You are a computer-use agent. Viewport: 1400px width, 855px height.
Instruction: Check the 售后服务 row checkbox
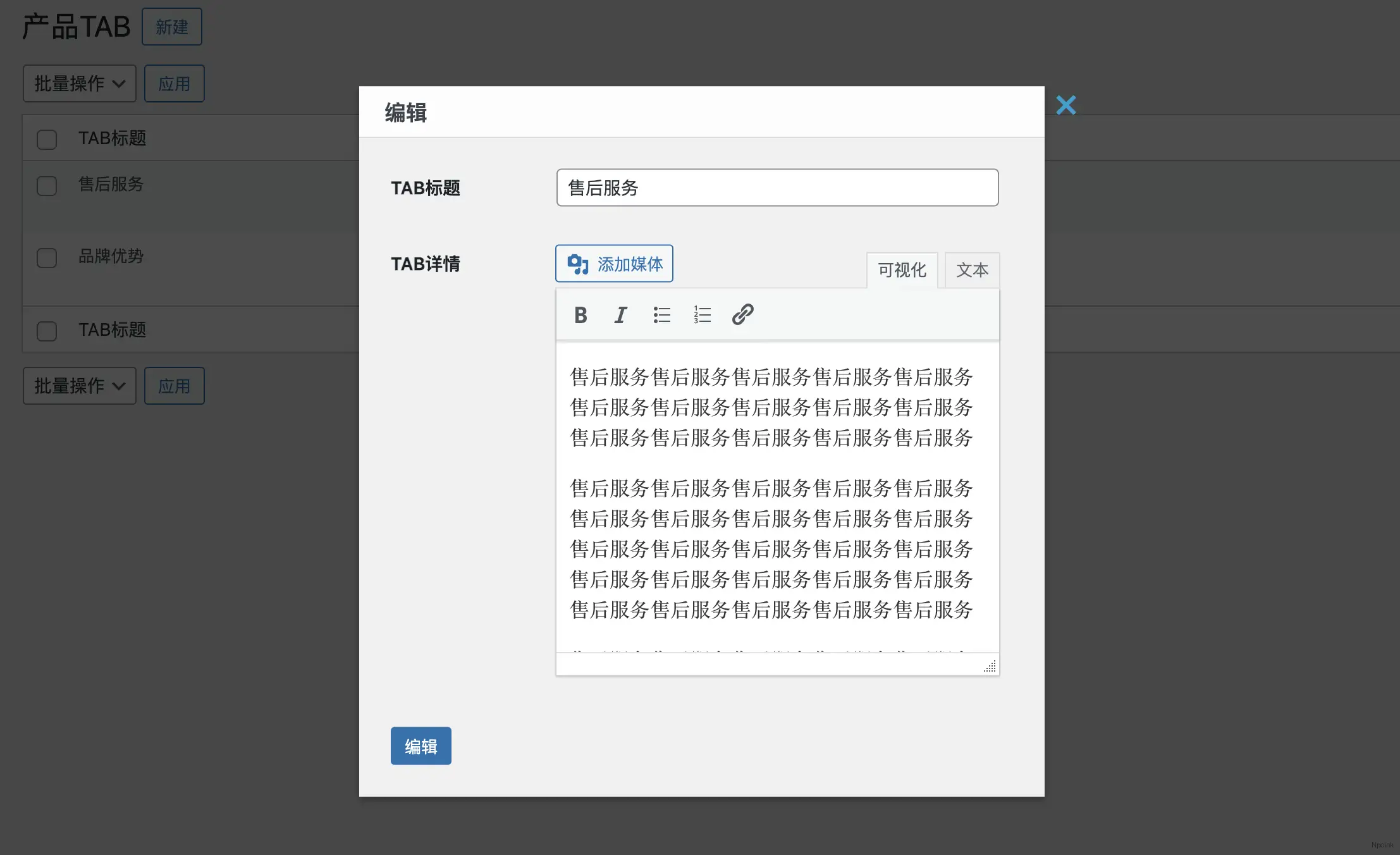[47, 185]
